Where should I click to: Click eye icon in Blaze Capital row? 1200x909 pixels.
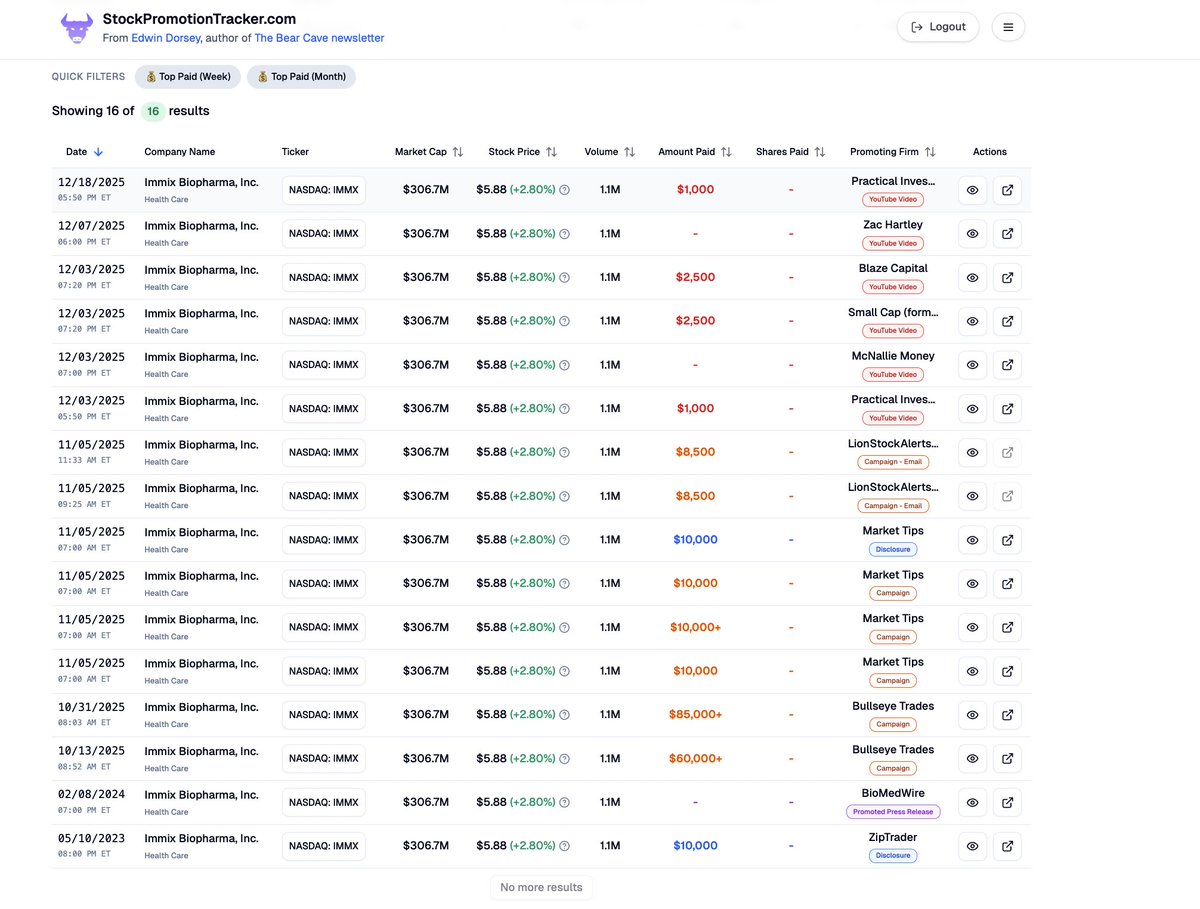tap(972, 277)
